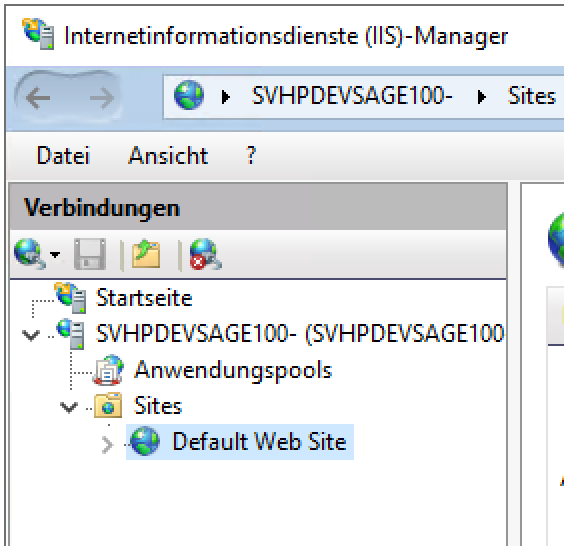Screen dimensions: 564x546
Task: Click the globe icon in the address bar
Action: tap(189, 95)
